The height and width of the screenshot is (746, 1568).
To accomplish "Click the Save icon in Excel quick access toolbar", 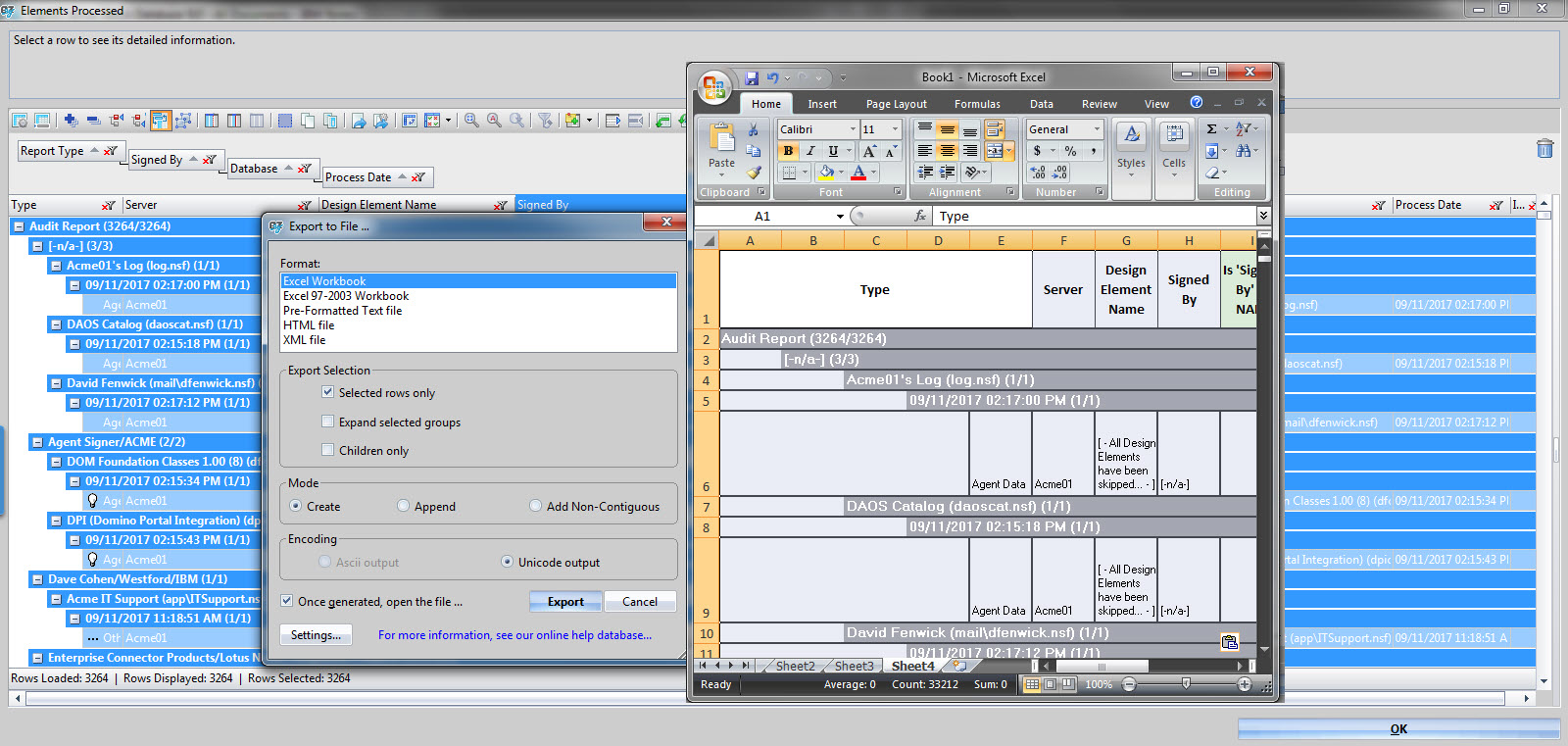I will tap(752, 77).
